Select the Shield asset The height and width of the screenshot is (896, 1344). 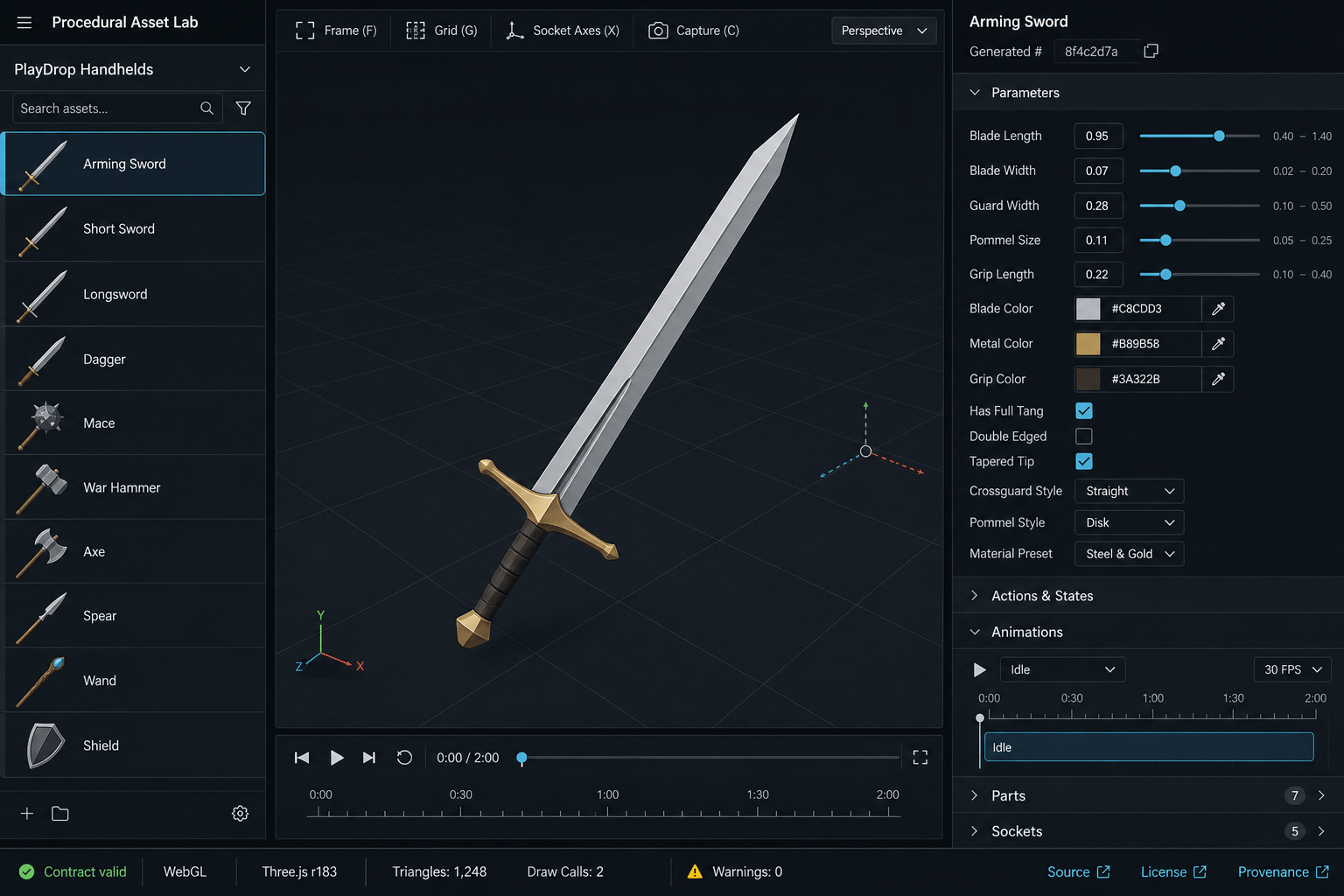coord(135,745)
